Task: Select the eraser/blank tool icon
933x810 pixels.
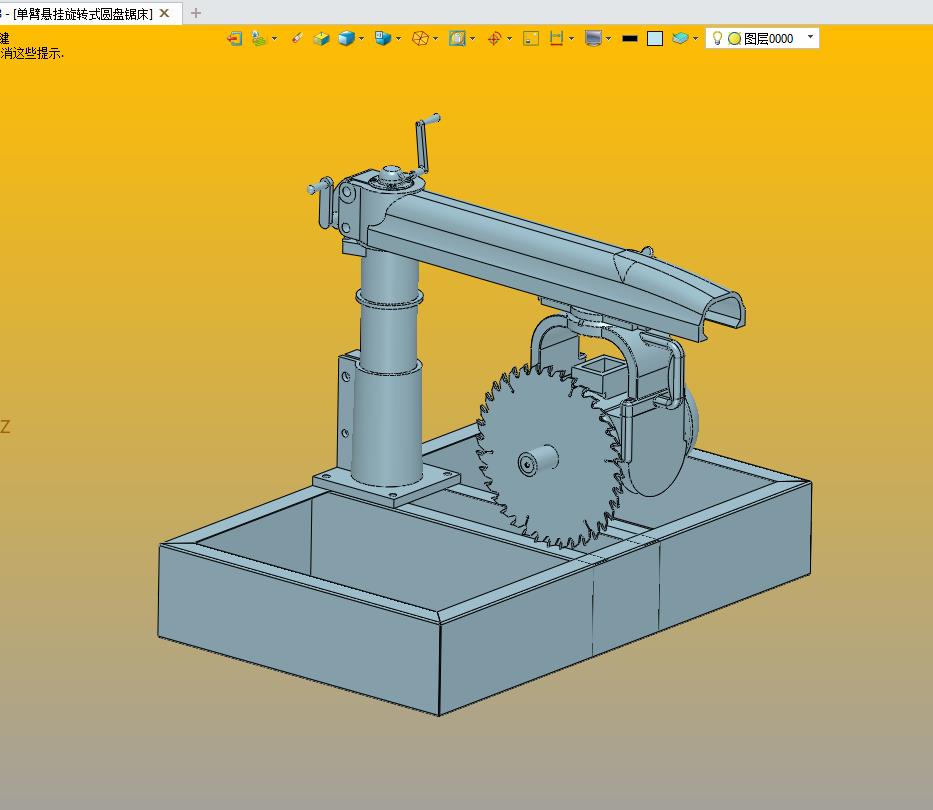Action: (297, 39)
